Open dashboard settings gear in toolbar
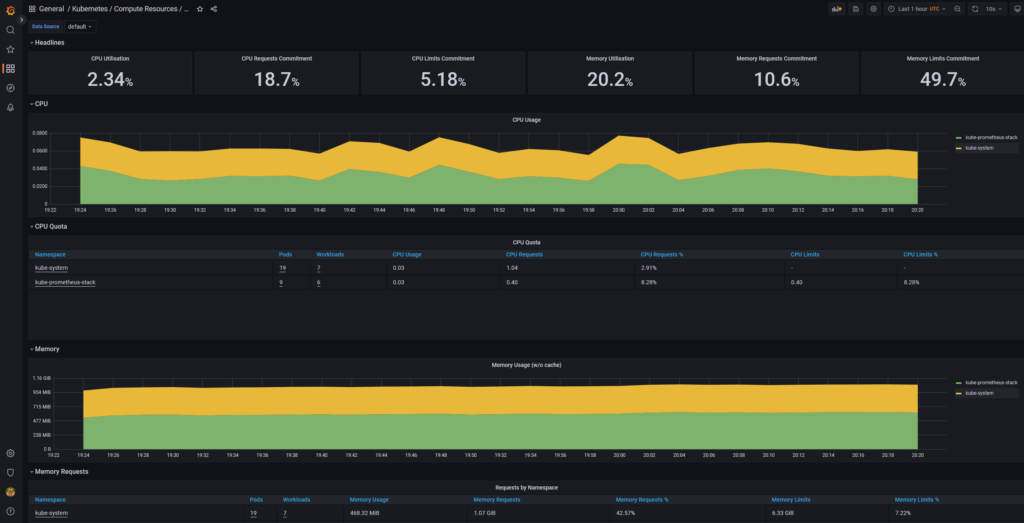Screen dimensions: 1024x523 [x=874, y=9]
